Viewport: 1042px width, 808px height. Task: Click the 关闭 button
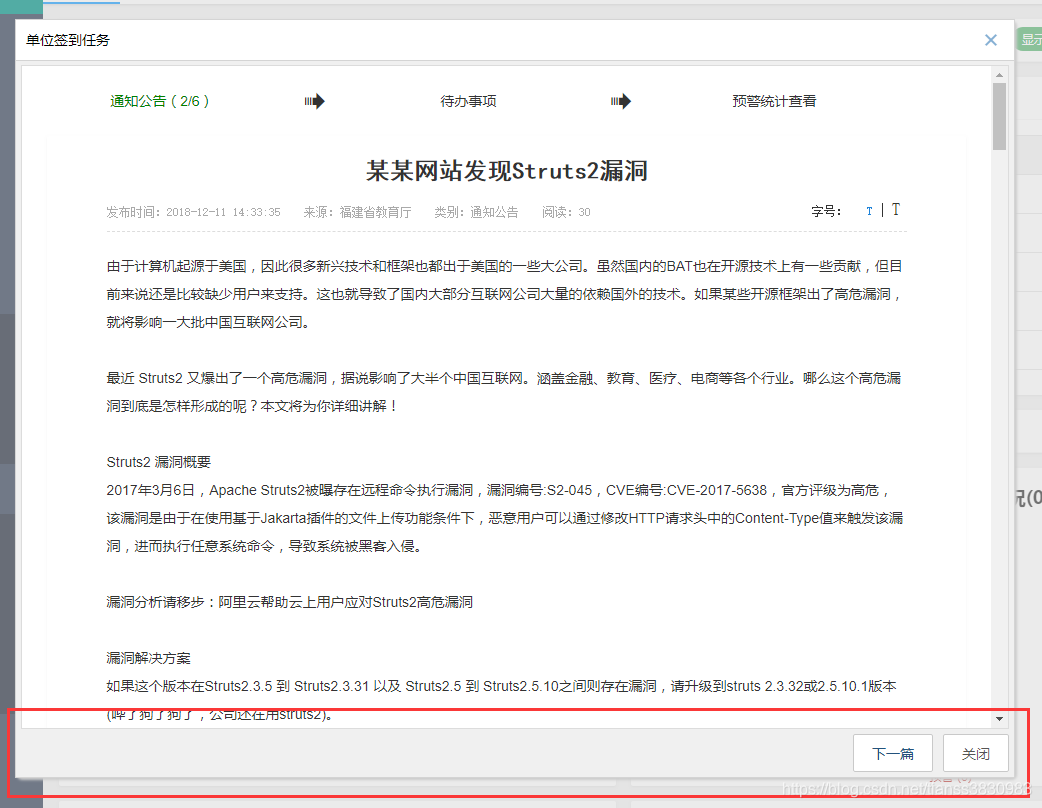(x=976, y=754)
